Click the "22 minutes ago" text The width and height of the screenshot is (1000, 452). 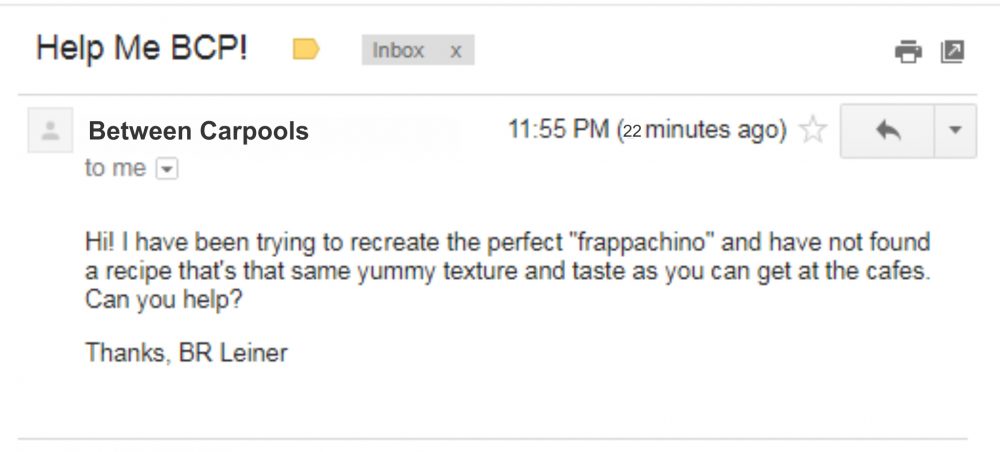pyautogui.click(x=701, y=130)
